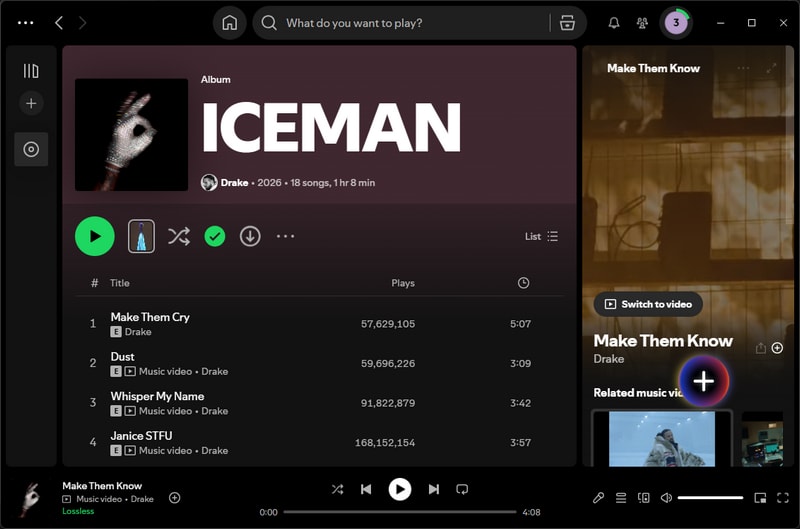The height and width of the screenshot is (529, 800).
Task: Click the Title column header
Action: coord(120,283)
